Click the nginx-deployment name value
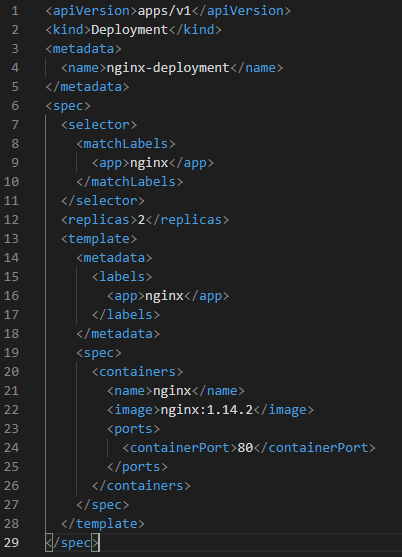The width and height of the screenshot is (402, 557). pos(168,68)
